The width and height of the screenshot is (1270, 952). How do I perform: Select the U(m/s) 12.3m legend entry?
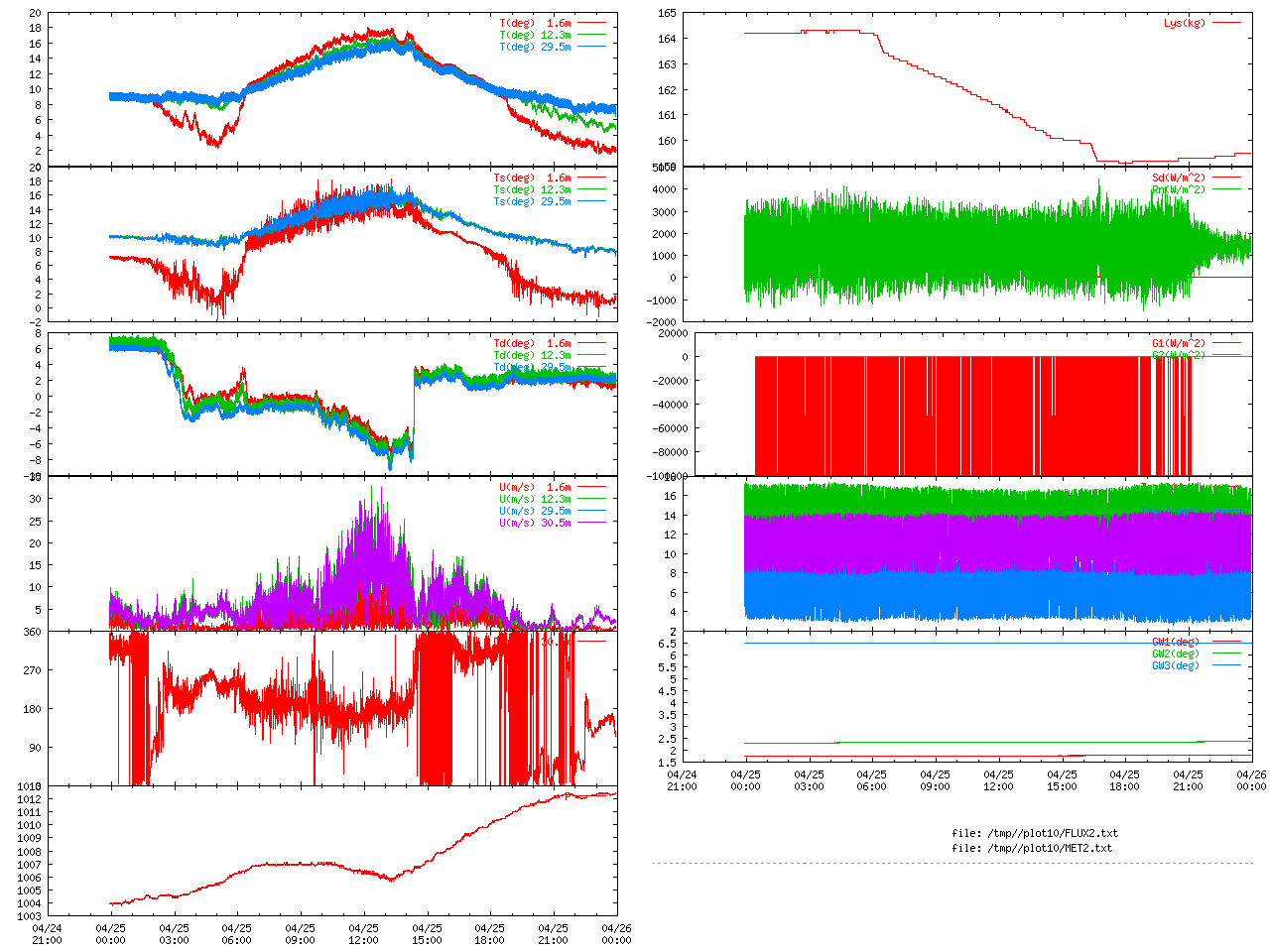pyautogui.click(x=535, y=499)
